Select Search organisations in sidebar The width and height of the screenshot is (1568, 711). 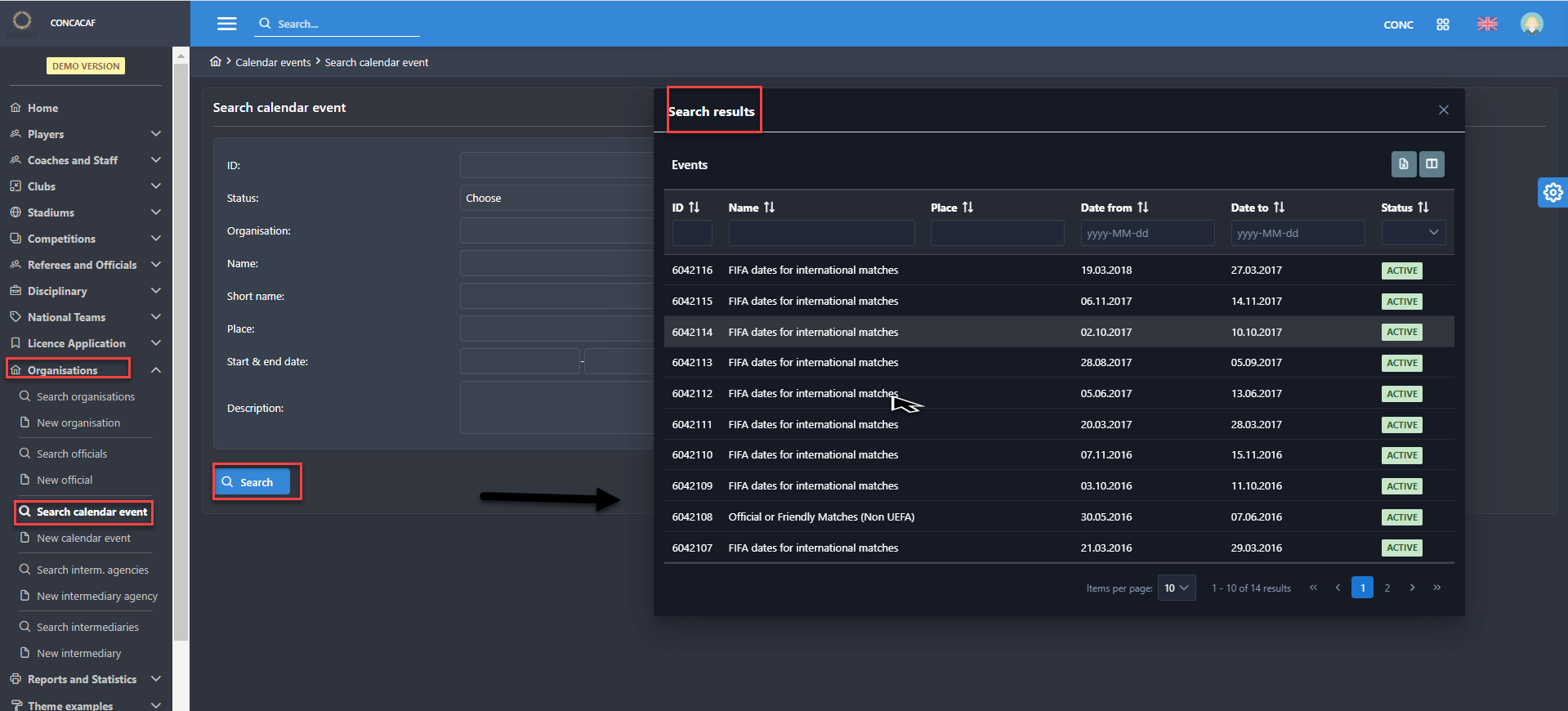click(85, 397)
